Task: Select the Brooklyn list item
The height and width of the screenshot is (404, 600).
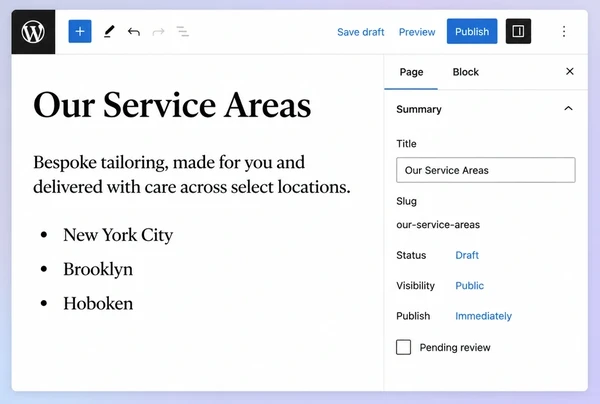Action: (98, 269)
